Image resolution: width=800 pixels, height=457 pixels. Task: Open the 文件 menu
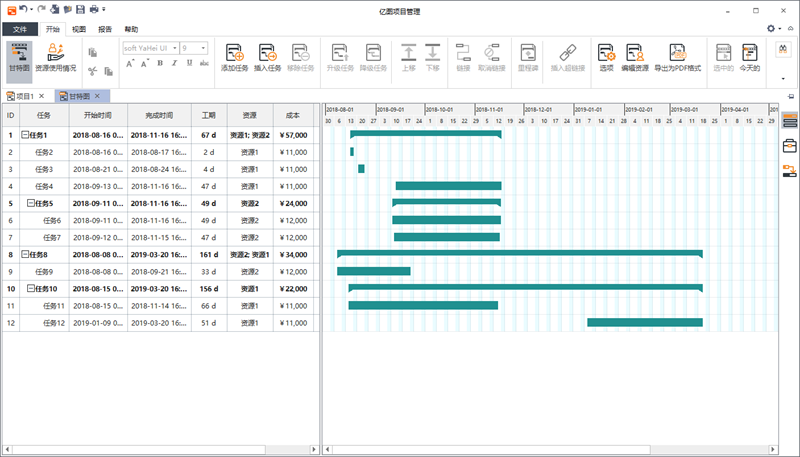20,29
